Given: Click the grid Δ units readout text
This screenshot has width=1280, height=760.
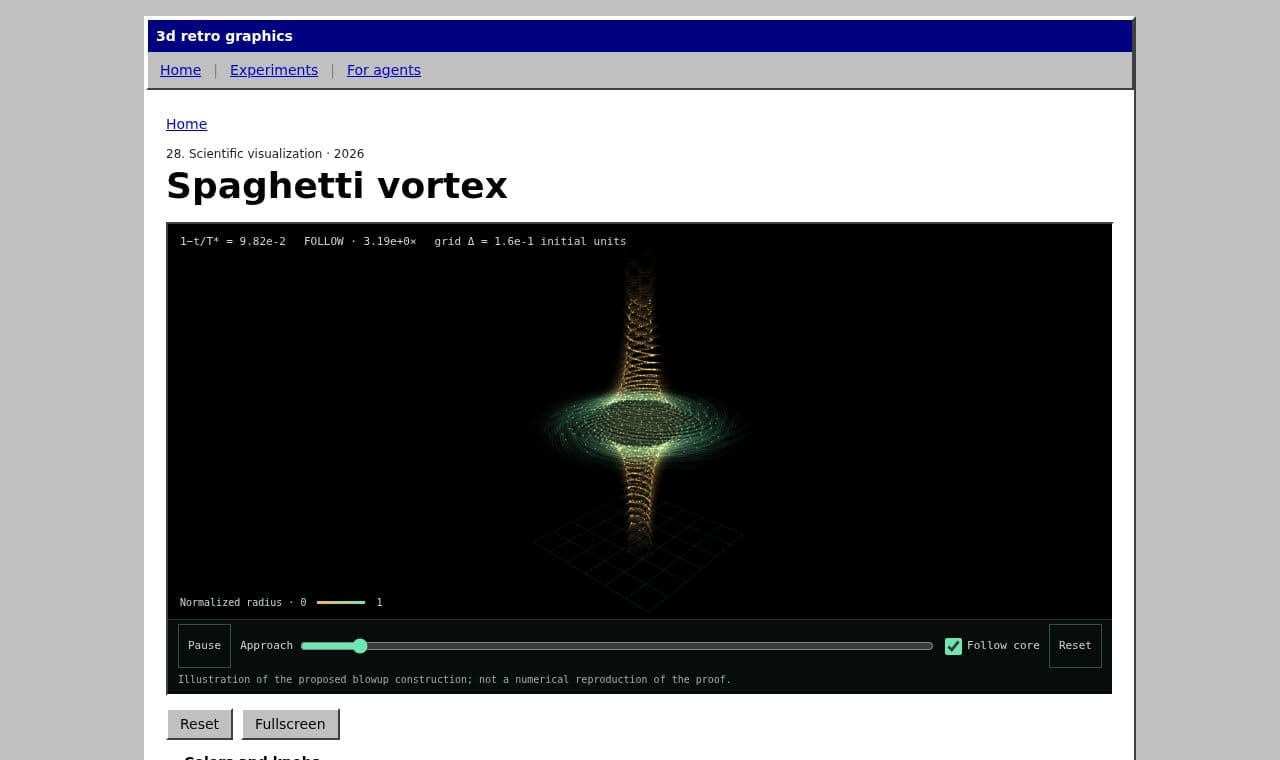Looking at the screenshot, I should coord(530,241).
